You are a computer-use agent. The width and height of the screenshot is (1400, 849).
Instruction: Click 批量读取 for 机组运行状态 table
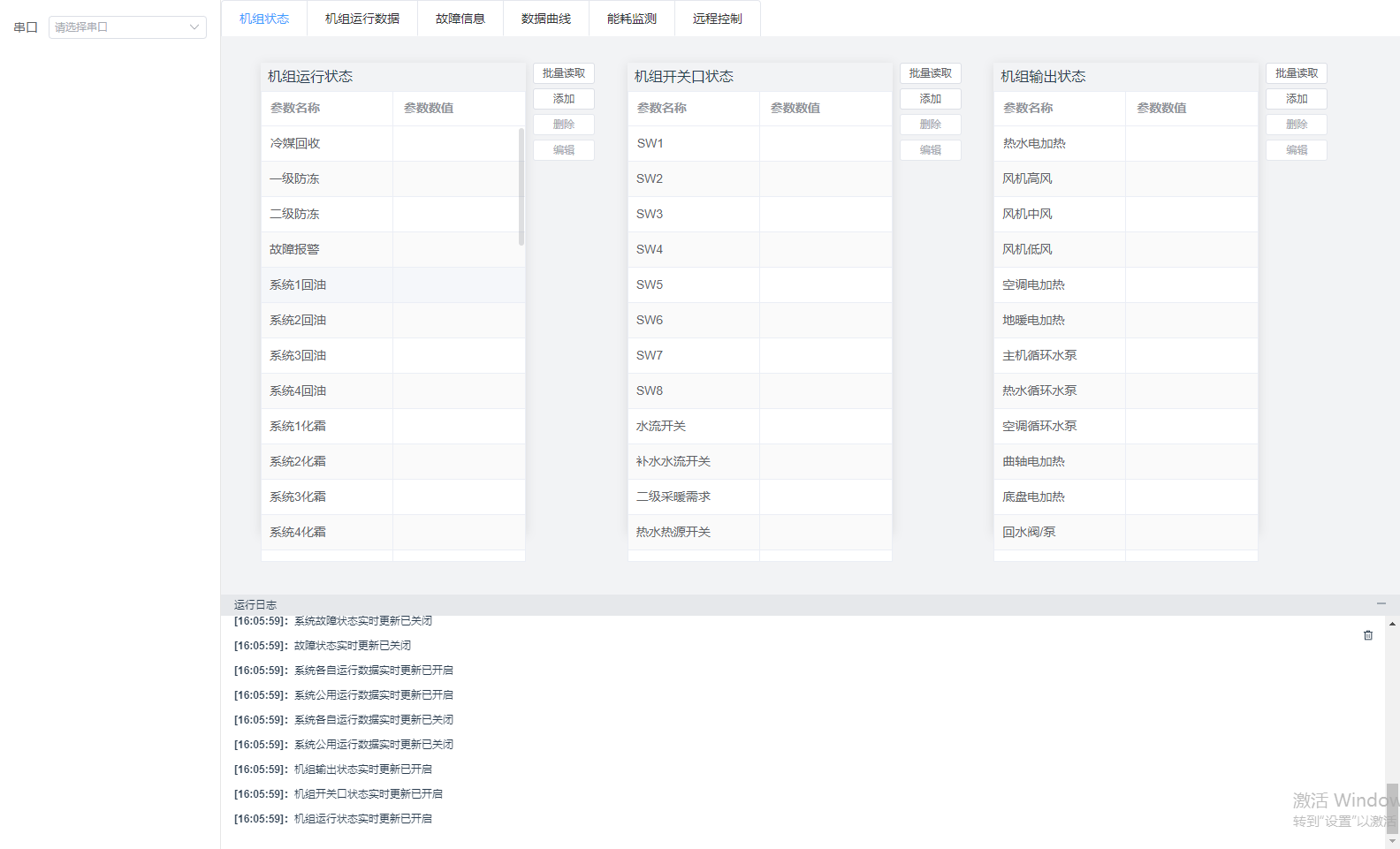point(564,73)
